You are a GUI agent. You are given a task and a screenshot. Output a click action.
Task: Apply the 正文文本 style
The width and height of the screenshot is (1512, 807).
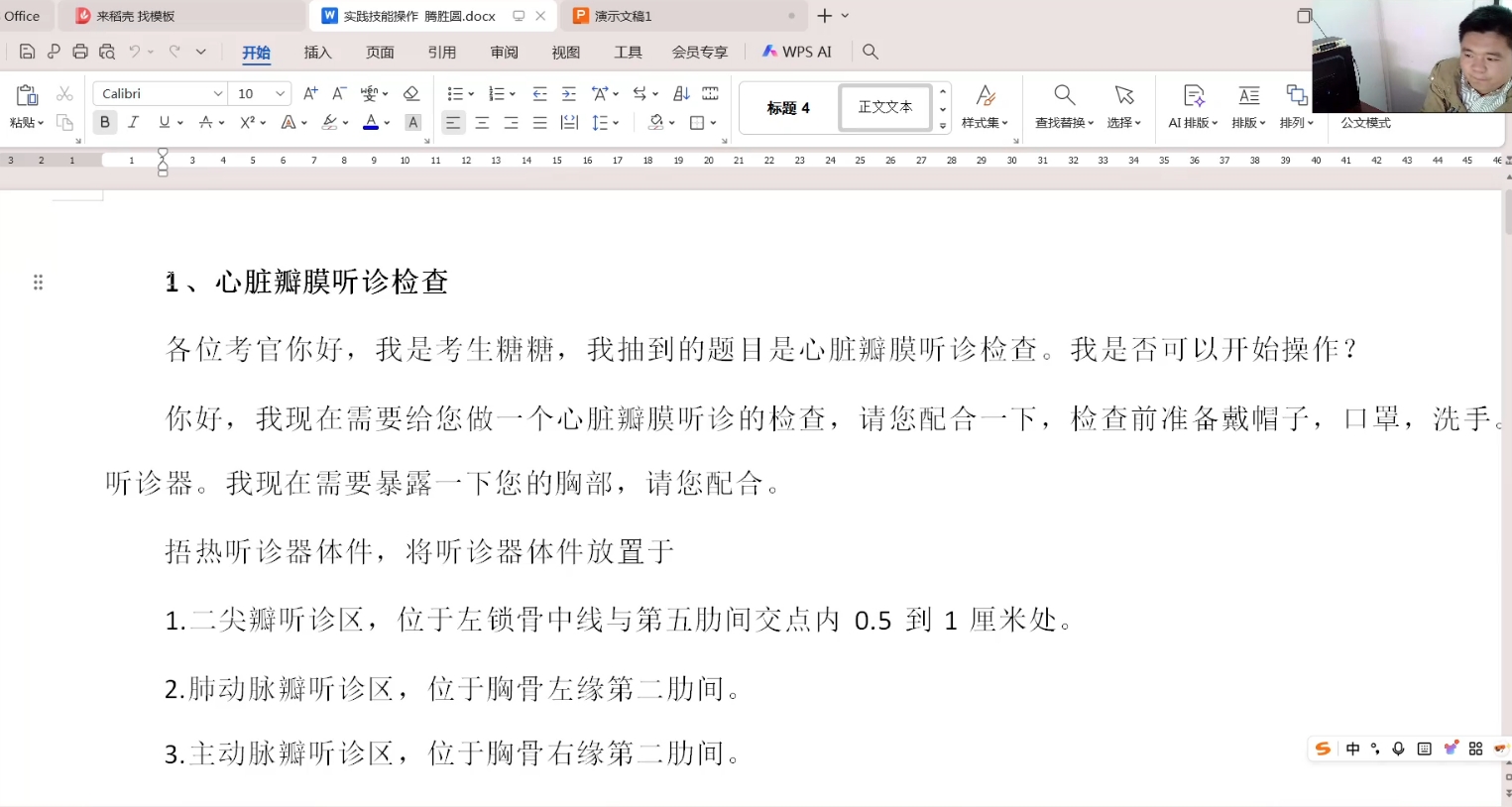point(884,107)
